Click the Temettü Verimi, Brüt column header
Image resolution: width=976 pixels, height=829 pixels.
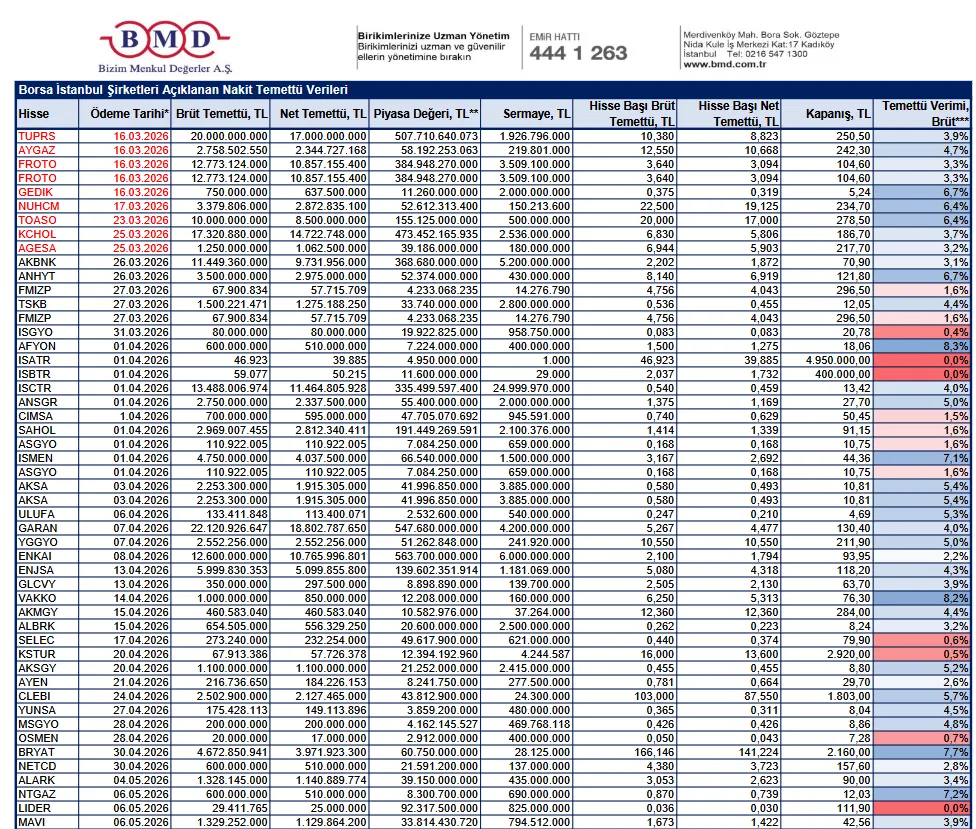click(925, 113)
